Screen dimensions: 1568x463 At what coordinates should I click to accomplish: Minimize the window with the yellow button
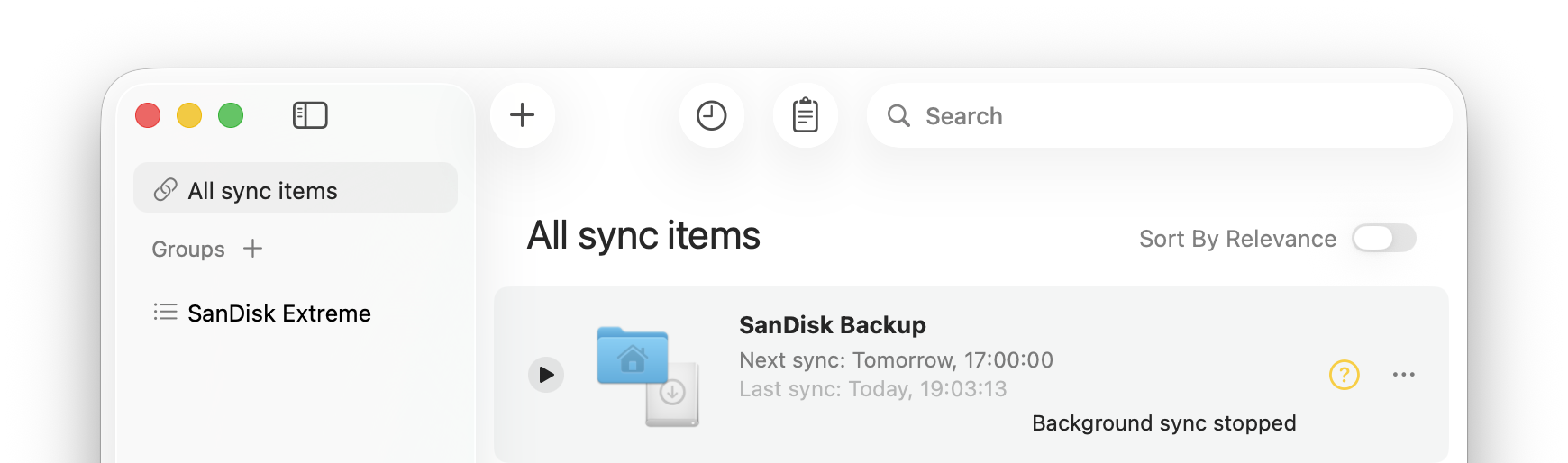click(x=189, y=115)
